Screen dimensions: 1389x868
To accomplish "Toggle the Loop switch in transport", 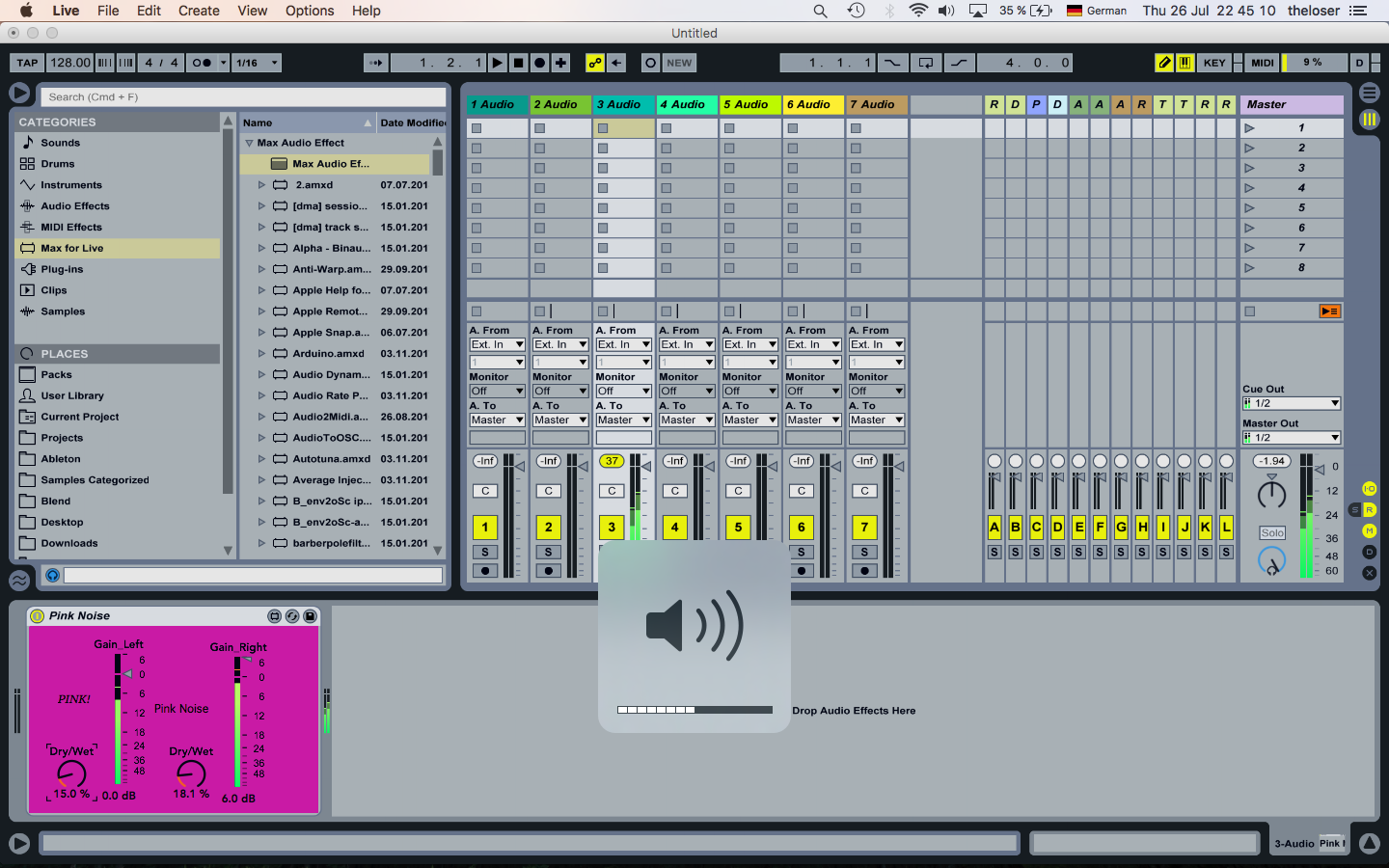I will coord(925,63).
